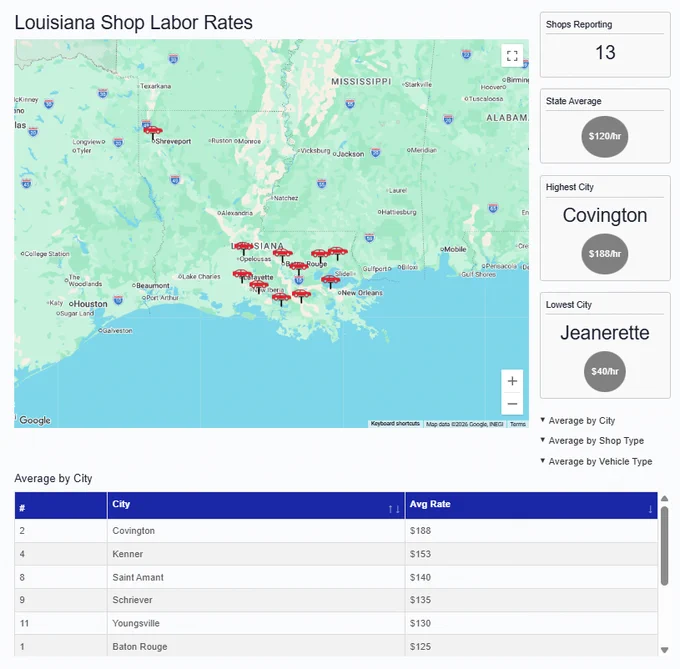This screenshot has width=680, height=669.
Task: Sort the table by City column arrows
Action: click(394, 509)
